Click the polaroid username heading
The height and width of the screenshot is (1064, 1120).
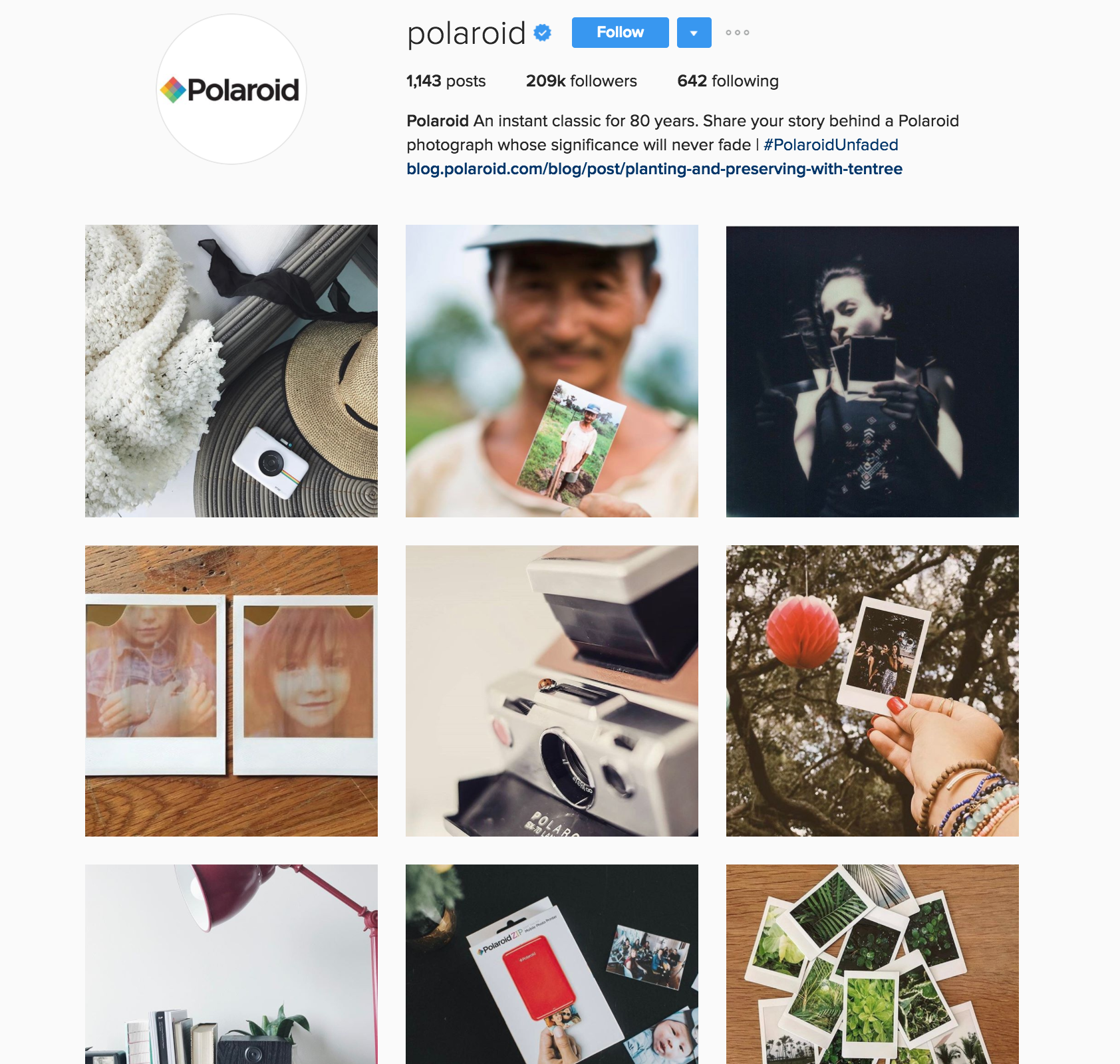466,33
